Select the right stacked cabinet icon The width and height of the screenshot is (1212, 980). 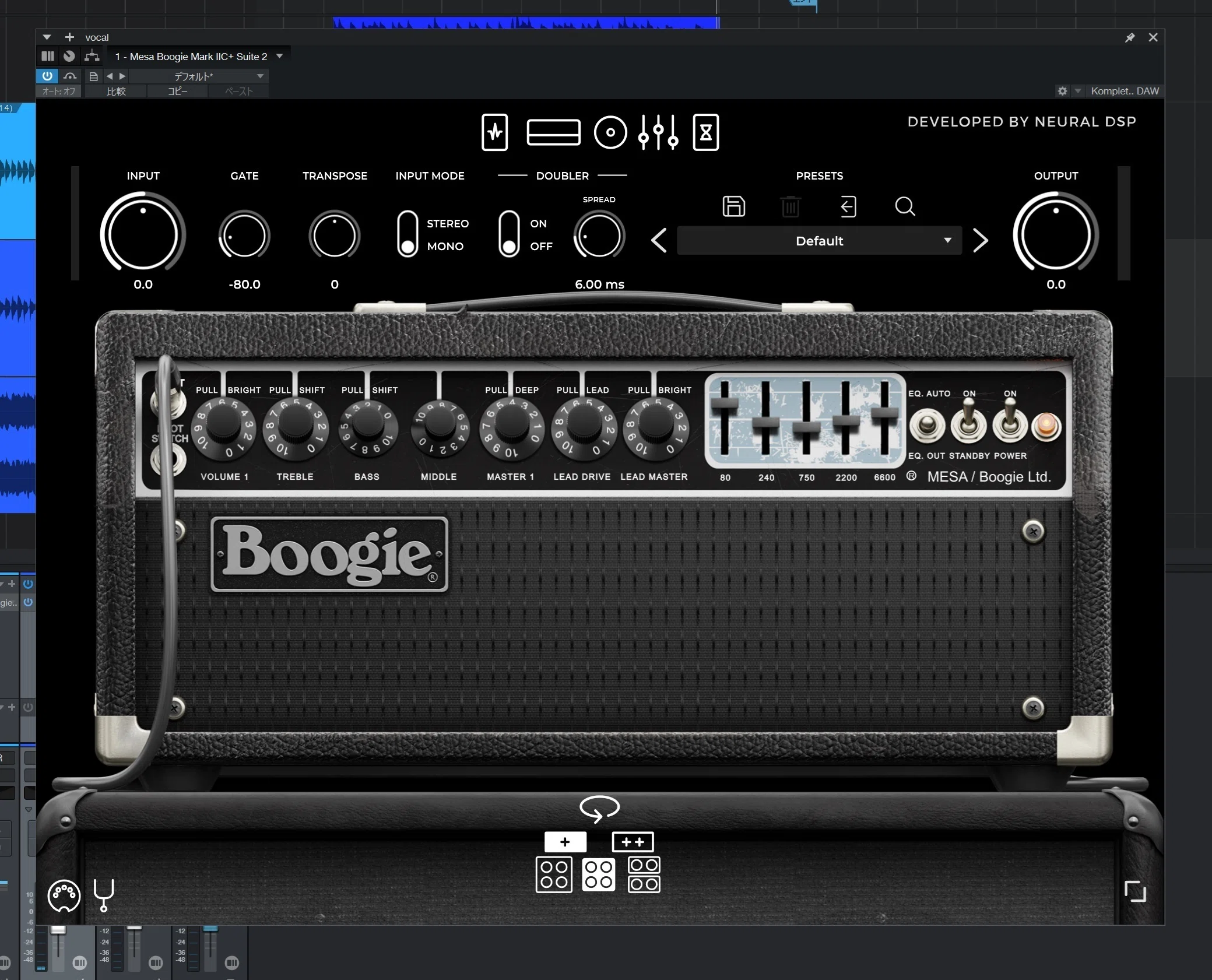pyautogui.click(x=644, y=874)
